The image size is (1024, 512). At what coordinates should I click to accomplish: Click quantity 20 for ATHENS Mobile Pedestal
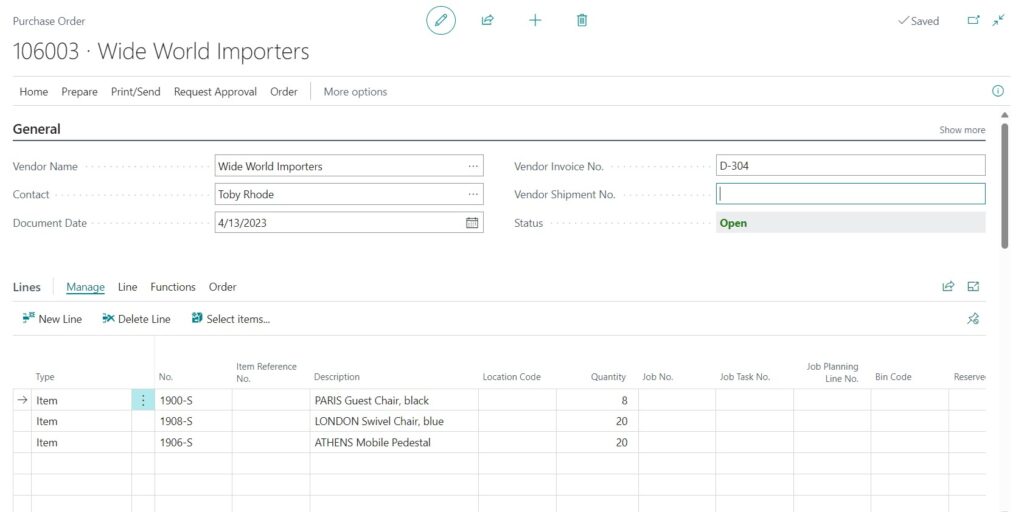pos(597,442)
